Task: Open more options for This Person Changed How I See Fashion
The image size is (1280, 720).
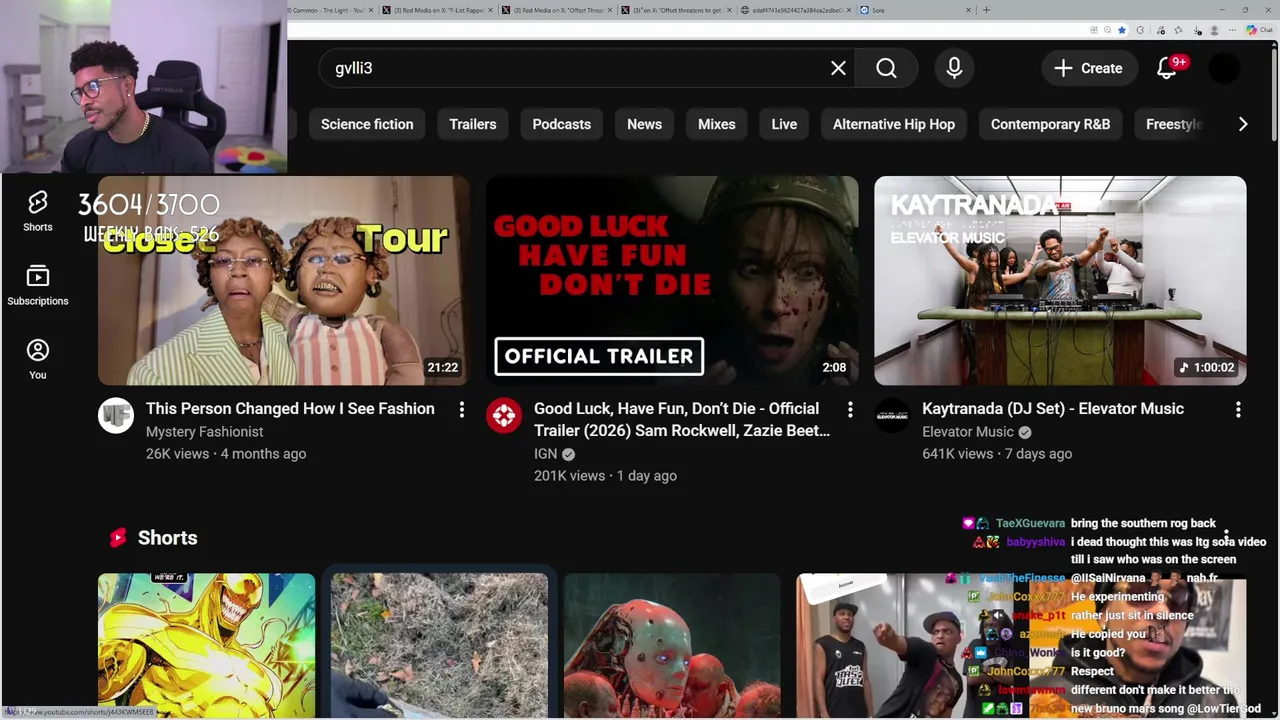Action: 462,410
